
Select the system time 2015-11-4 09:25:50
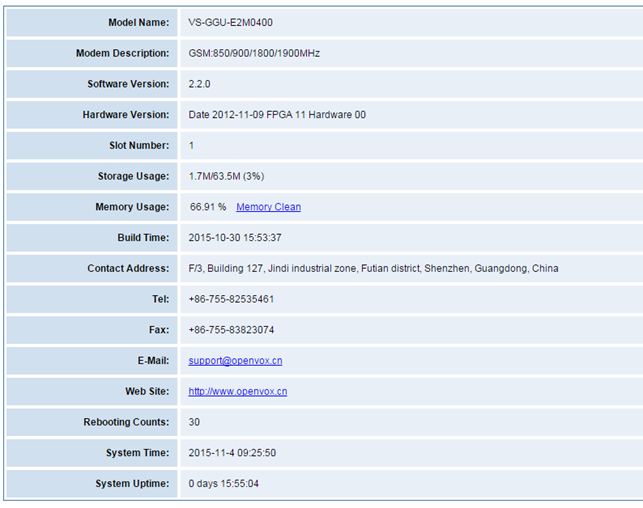point(232,453)
